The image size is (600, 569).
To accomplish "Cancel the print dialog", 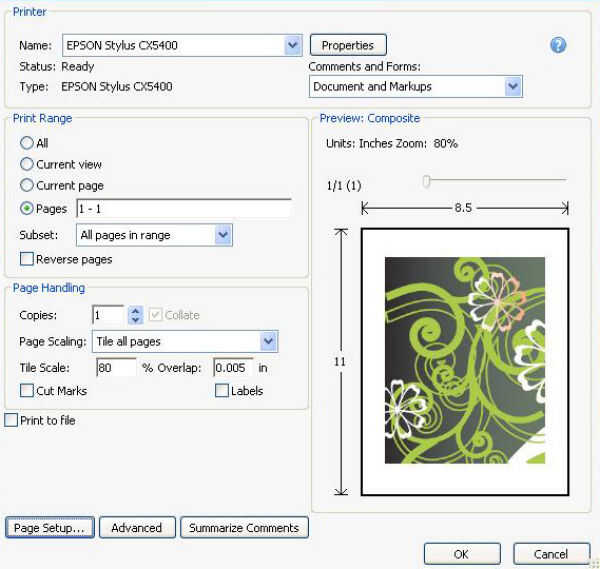I will [x=551, y=554].
